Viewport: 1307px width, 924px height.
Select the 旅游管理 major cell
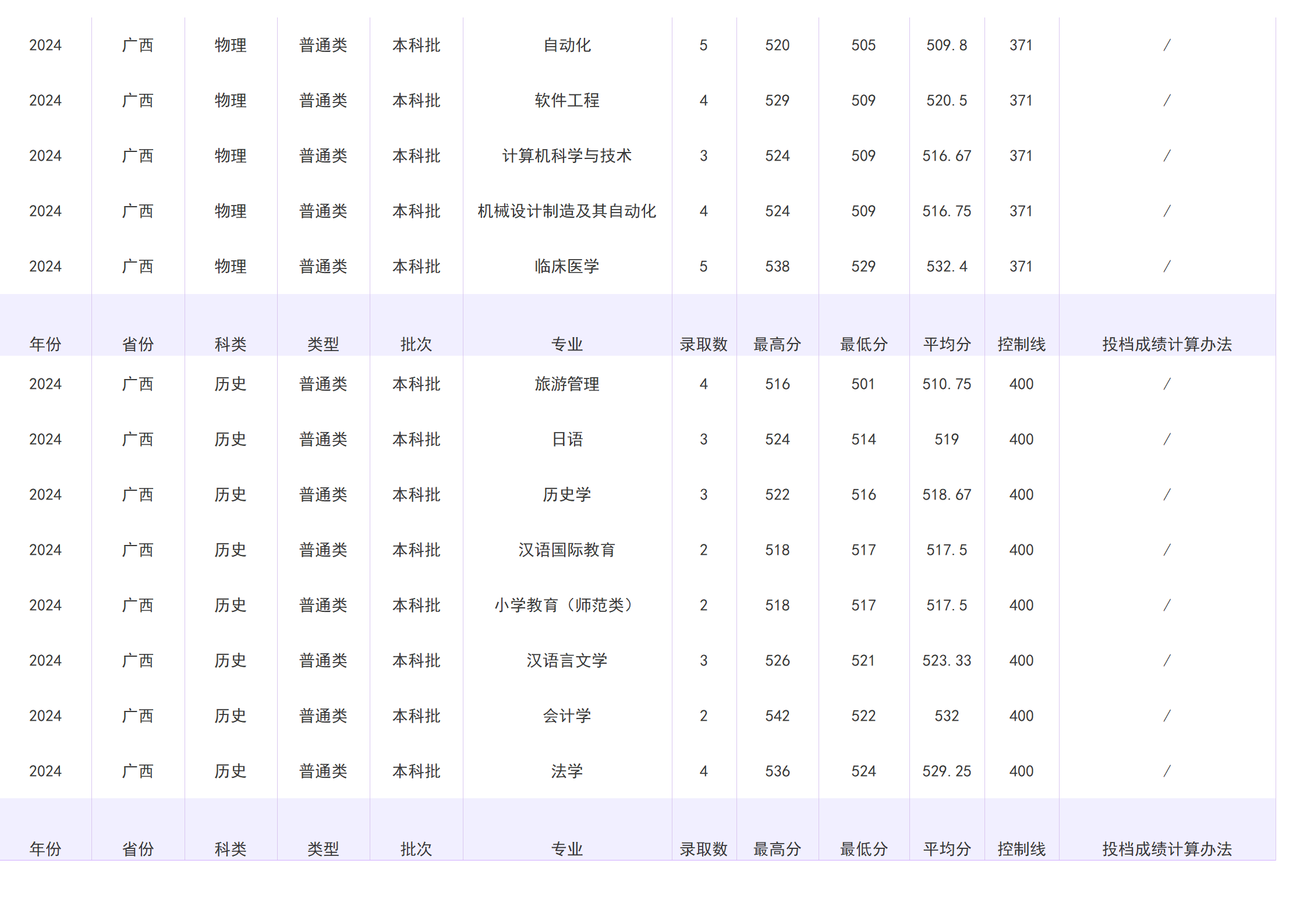click(x=568, y=384)
